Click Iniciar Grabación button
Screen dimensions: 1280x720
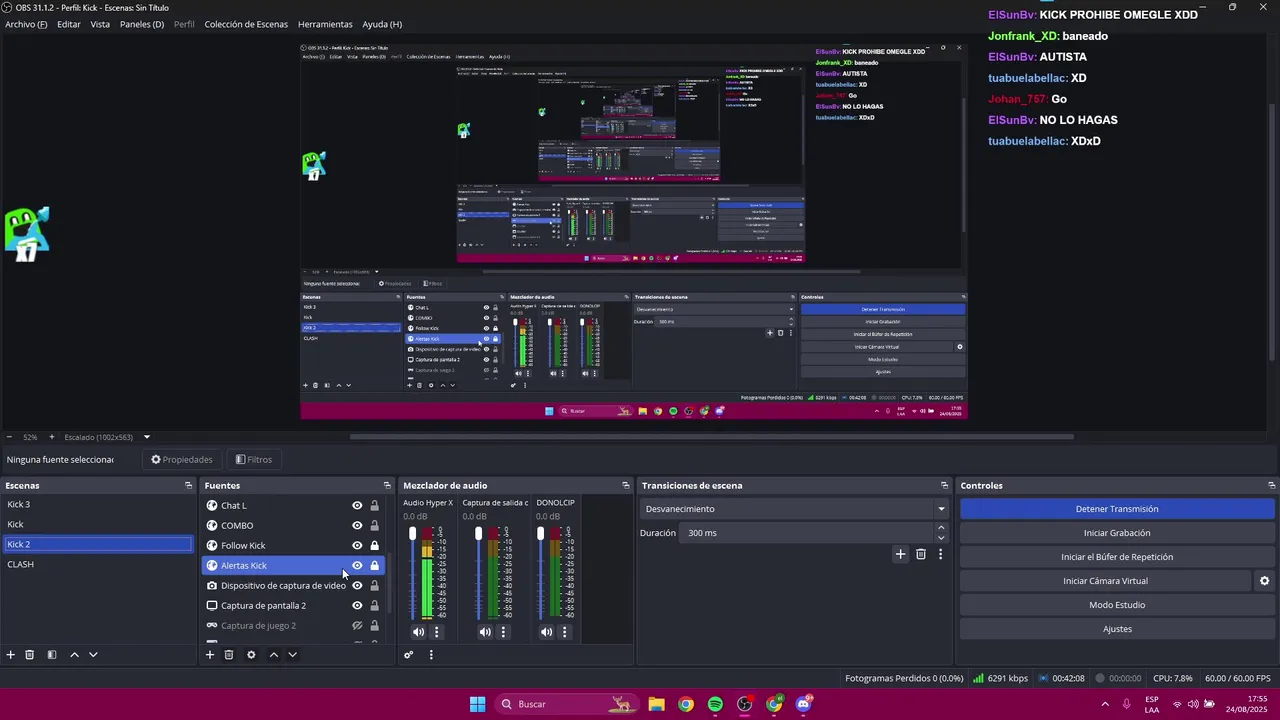(1117, 533)
